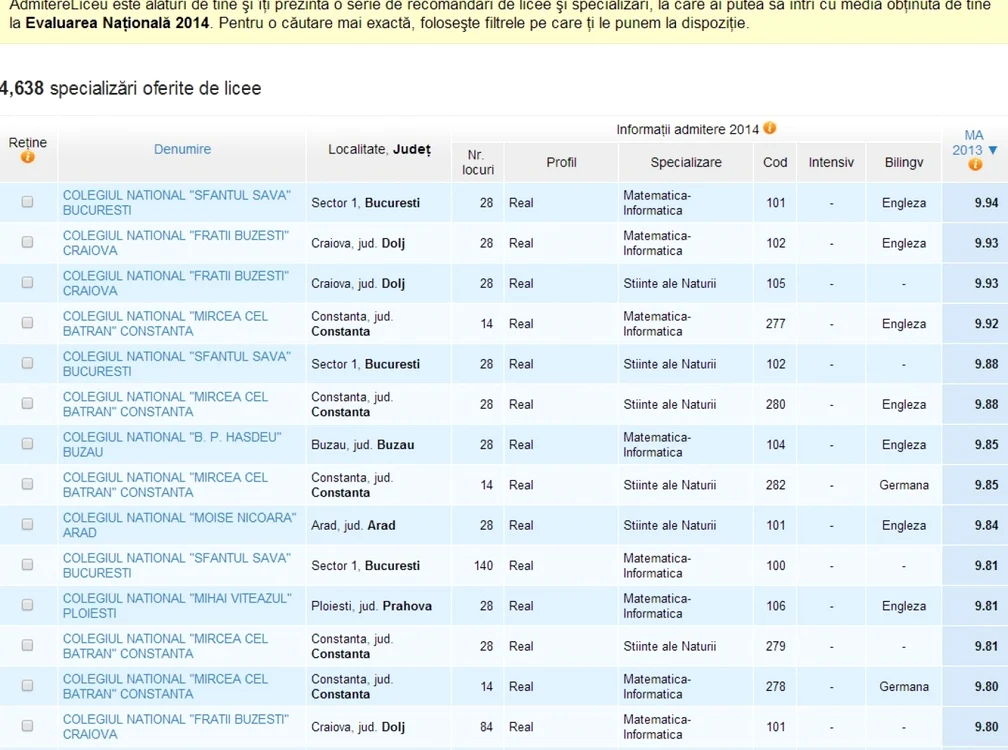1008x750 pixels.
Task: Click the Cod column header
Action: click(775, 163)
